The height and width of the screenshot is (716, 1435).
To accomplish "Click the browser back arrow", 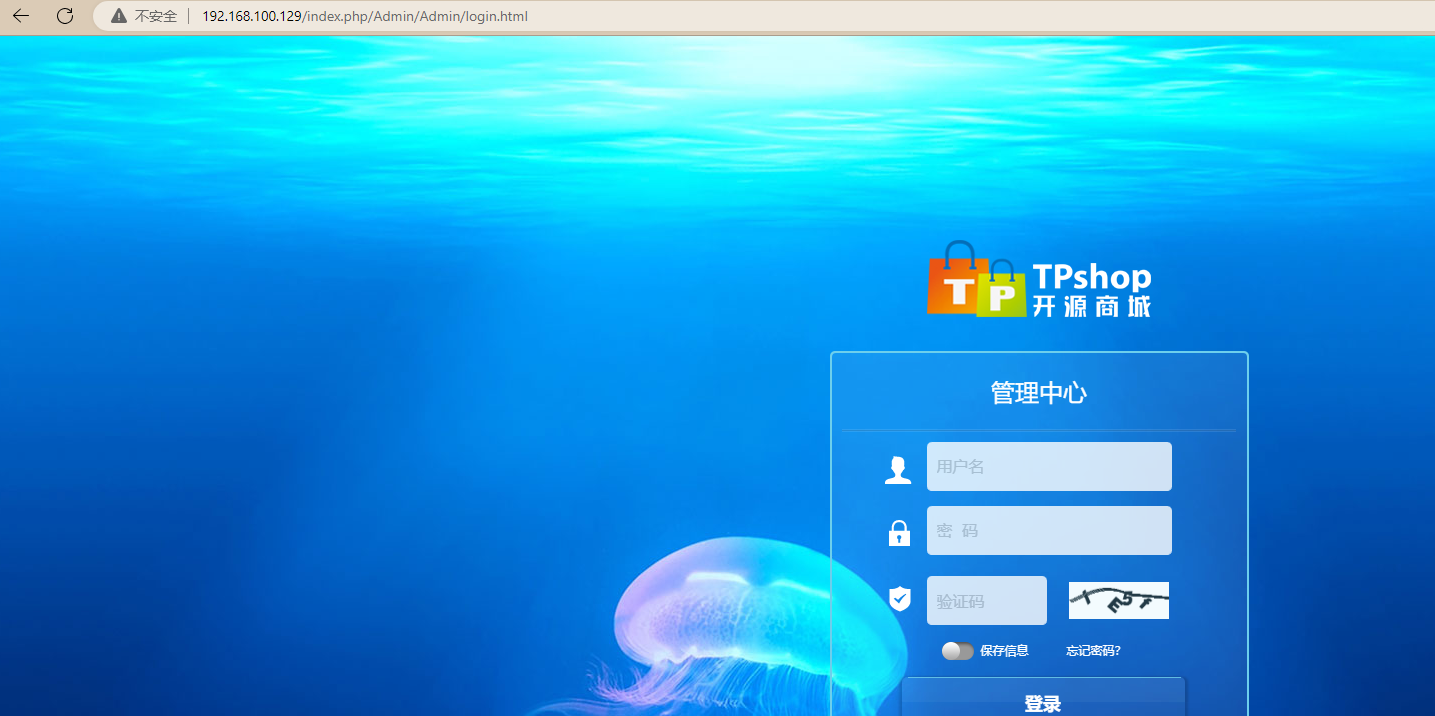I will 21,16.
